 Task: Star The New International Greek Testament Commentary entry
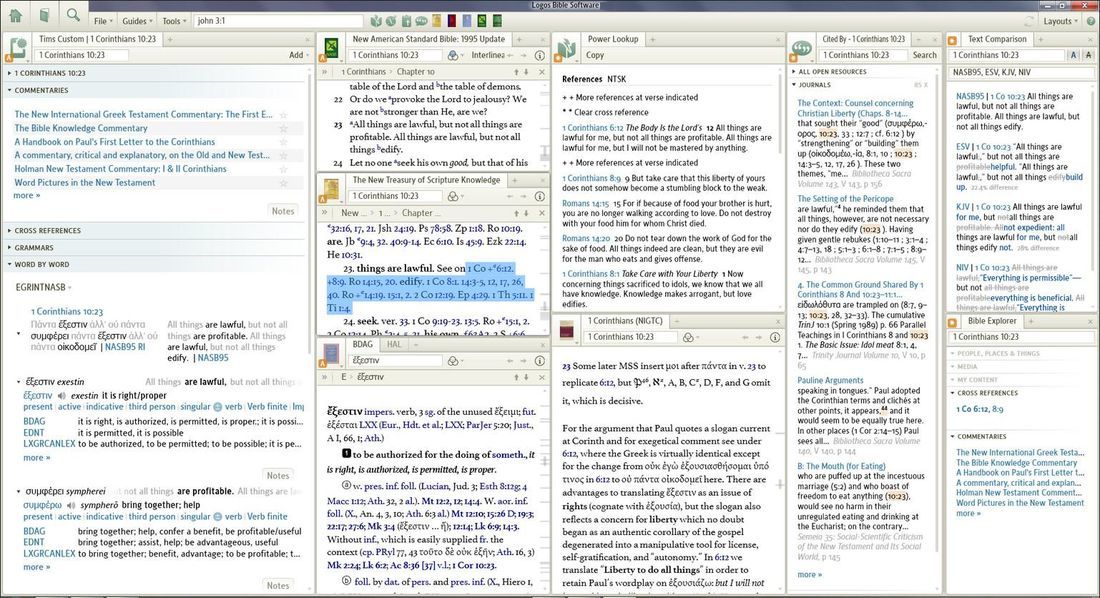click(x=283, y=114)
